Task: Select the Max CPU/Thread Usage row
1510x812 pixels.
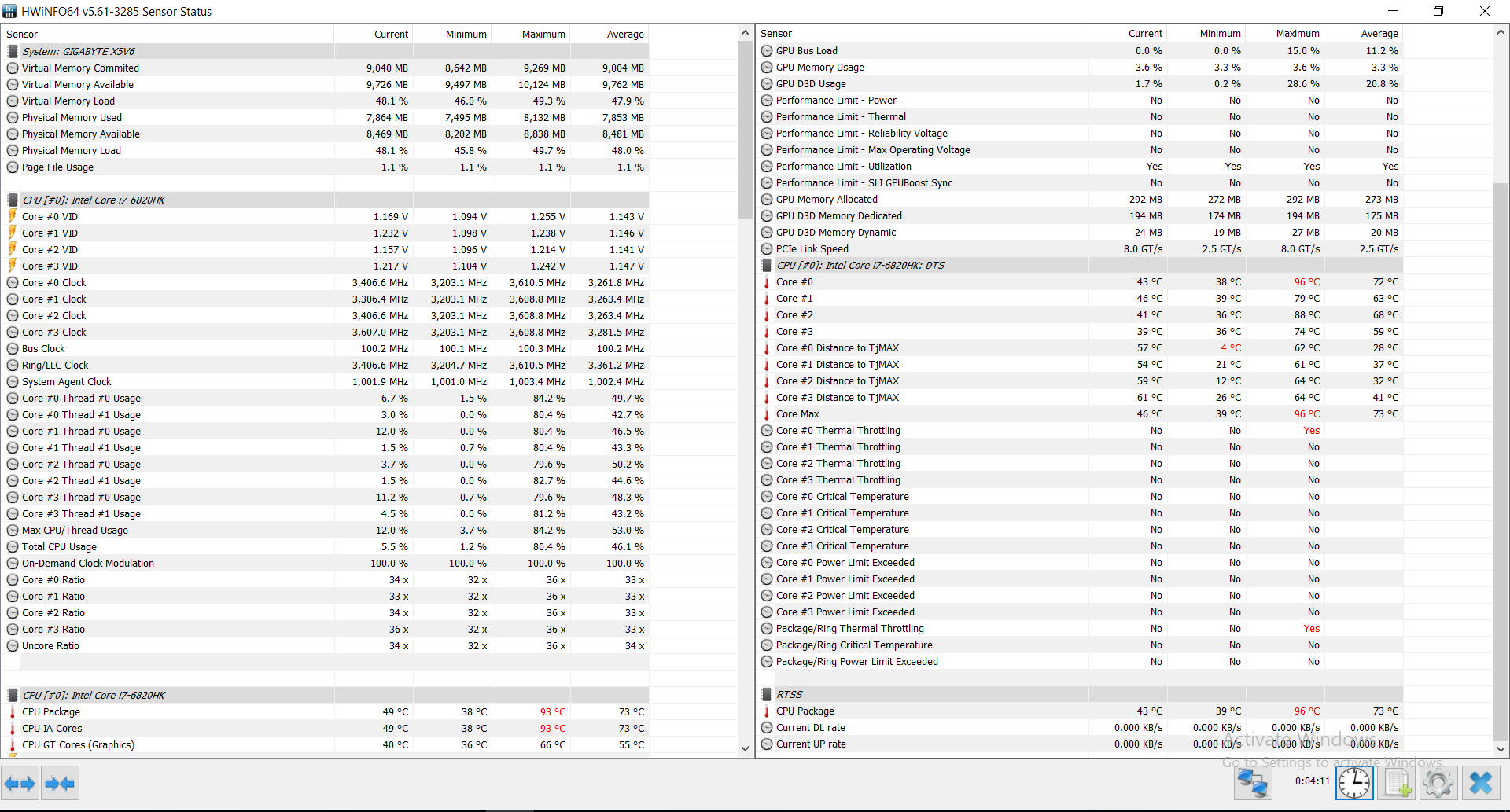Action: (x=326, y=531)
